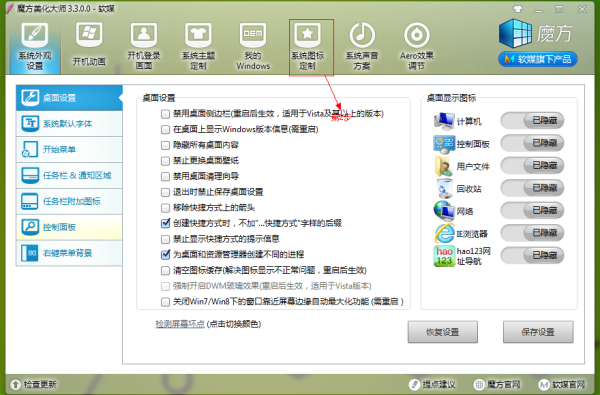Click 保存设置 button
The height and width of the screenshot is (395, 600).
(x=538, y=332)
